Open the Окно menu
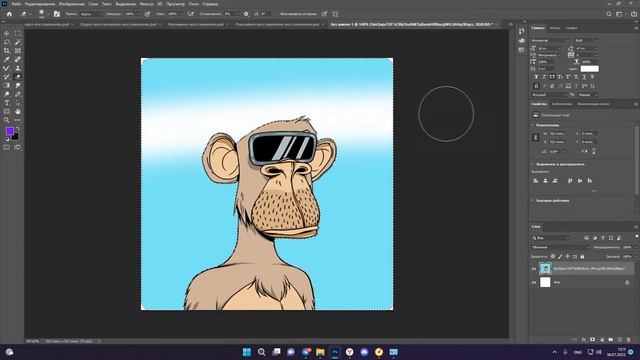The height and width of the screenshot is (360, 640). (194, 4)
